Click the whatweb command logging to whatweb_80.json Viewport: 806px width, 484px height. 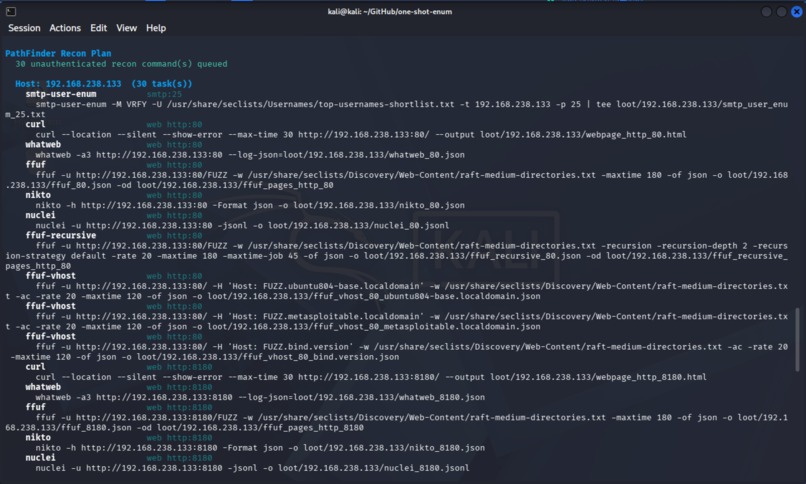coord(250,155)
